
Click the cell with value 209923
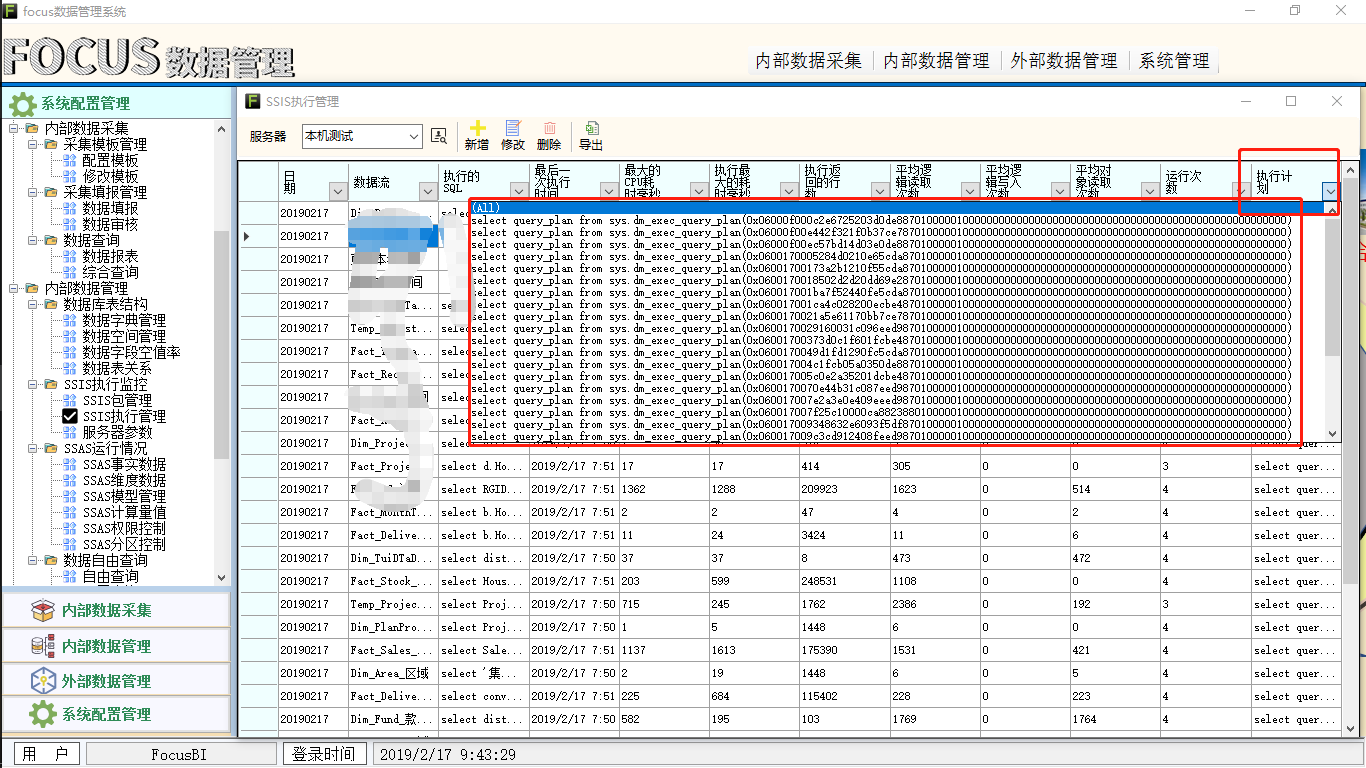pyautogui.click(x=844, y=489)
